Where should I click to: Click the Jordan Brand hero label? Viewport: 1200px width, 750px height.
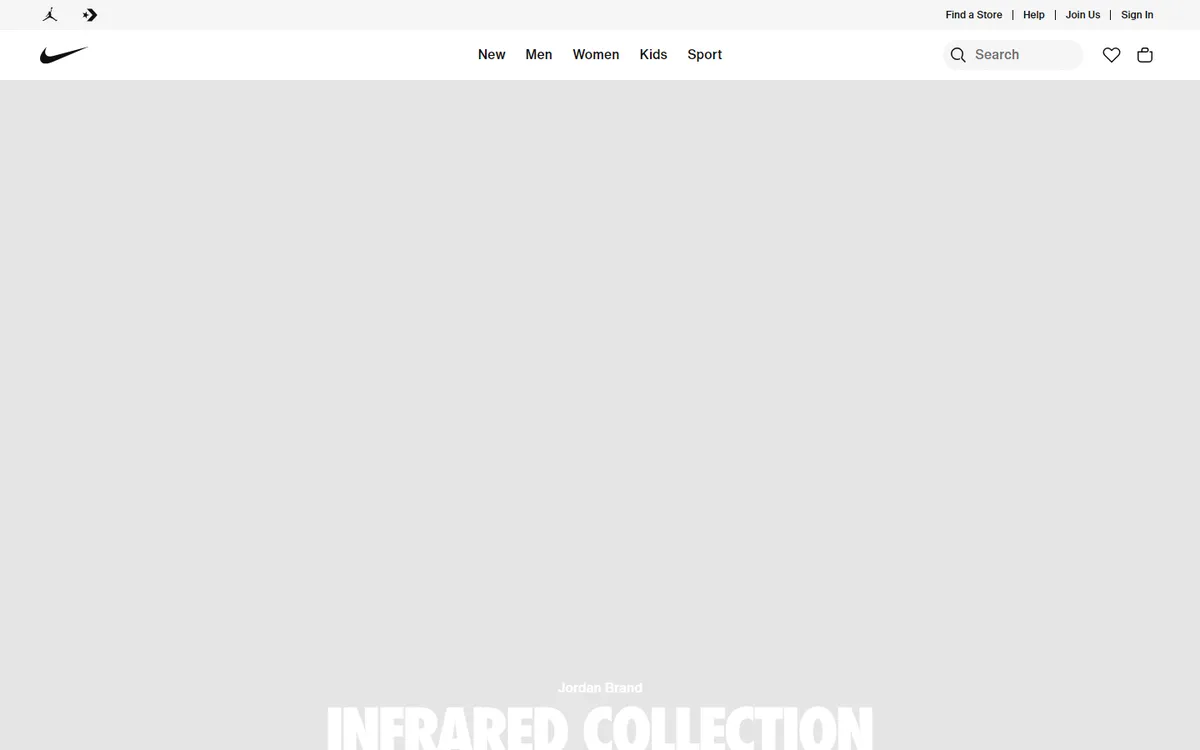click(600, 688)
